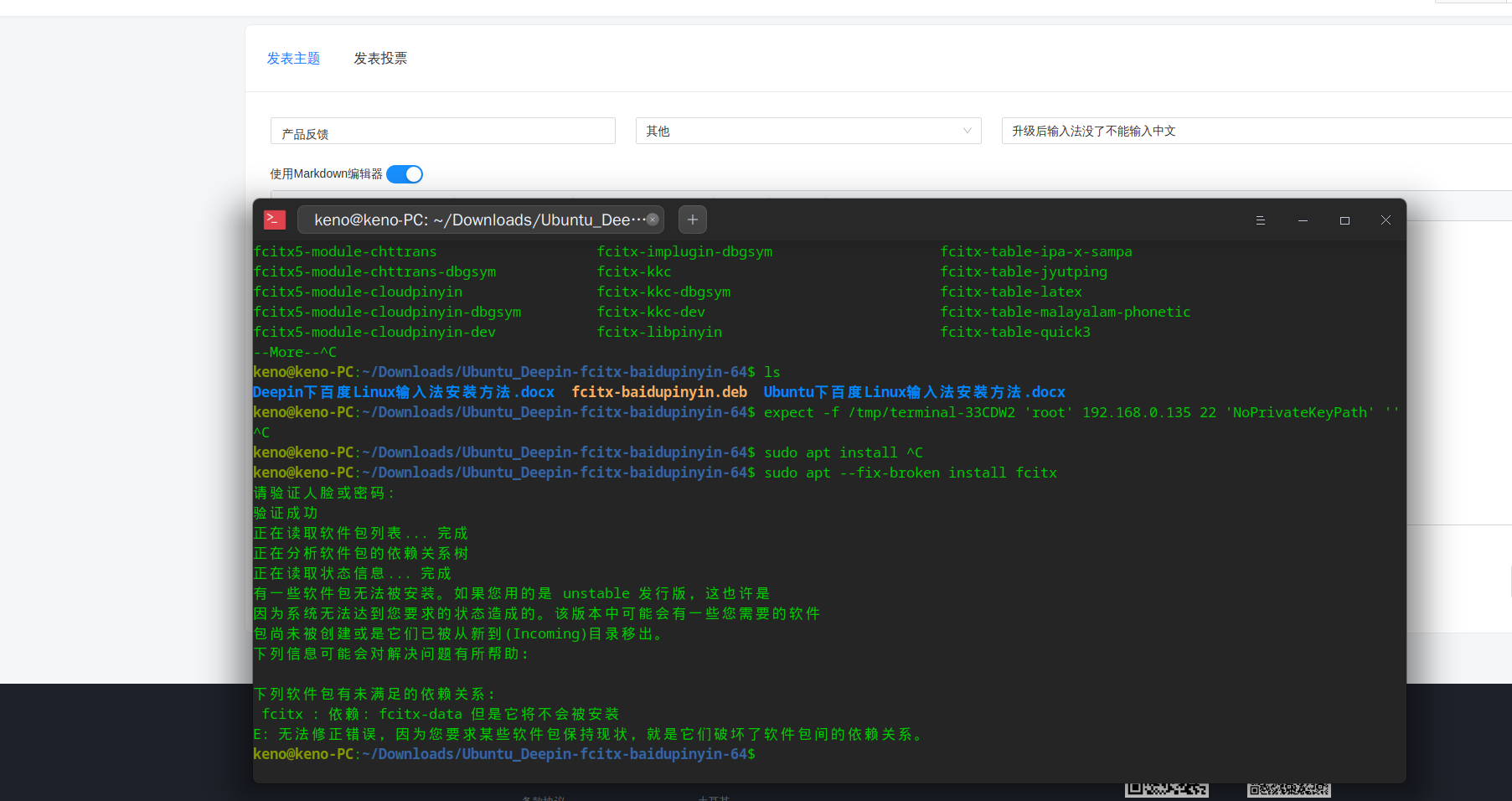The width and height of the screenshot is (1512, 801).
Task: Select the keno@keno-PC terminal tab
Action: [x=480, y=220]
